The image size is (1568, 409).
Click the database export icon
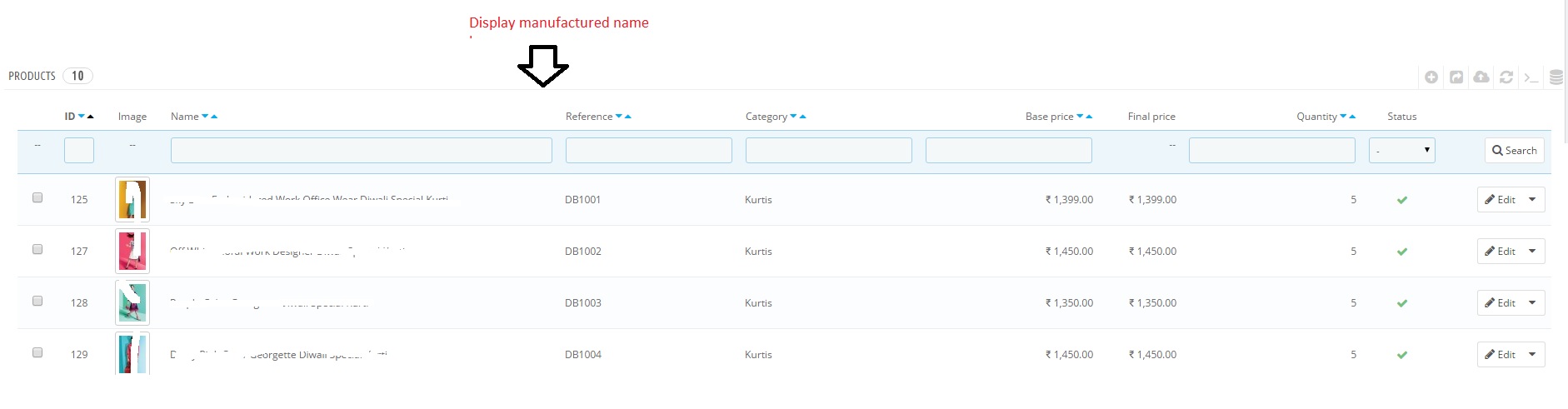pyautogui.click(x=1556, y=77)
